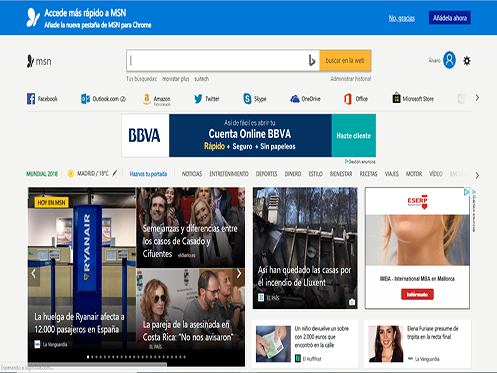Go to the previous carousel slide
Viewport: 497px width, 373px height.
tap(33, 274)
